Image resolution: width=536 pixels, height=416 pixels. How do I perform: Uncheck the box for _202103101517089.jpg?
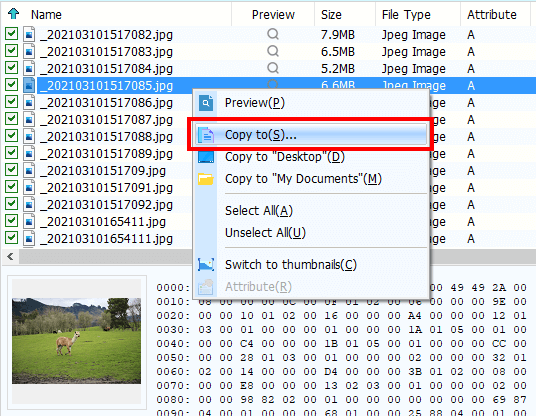11,153
